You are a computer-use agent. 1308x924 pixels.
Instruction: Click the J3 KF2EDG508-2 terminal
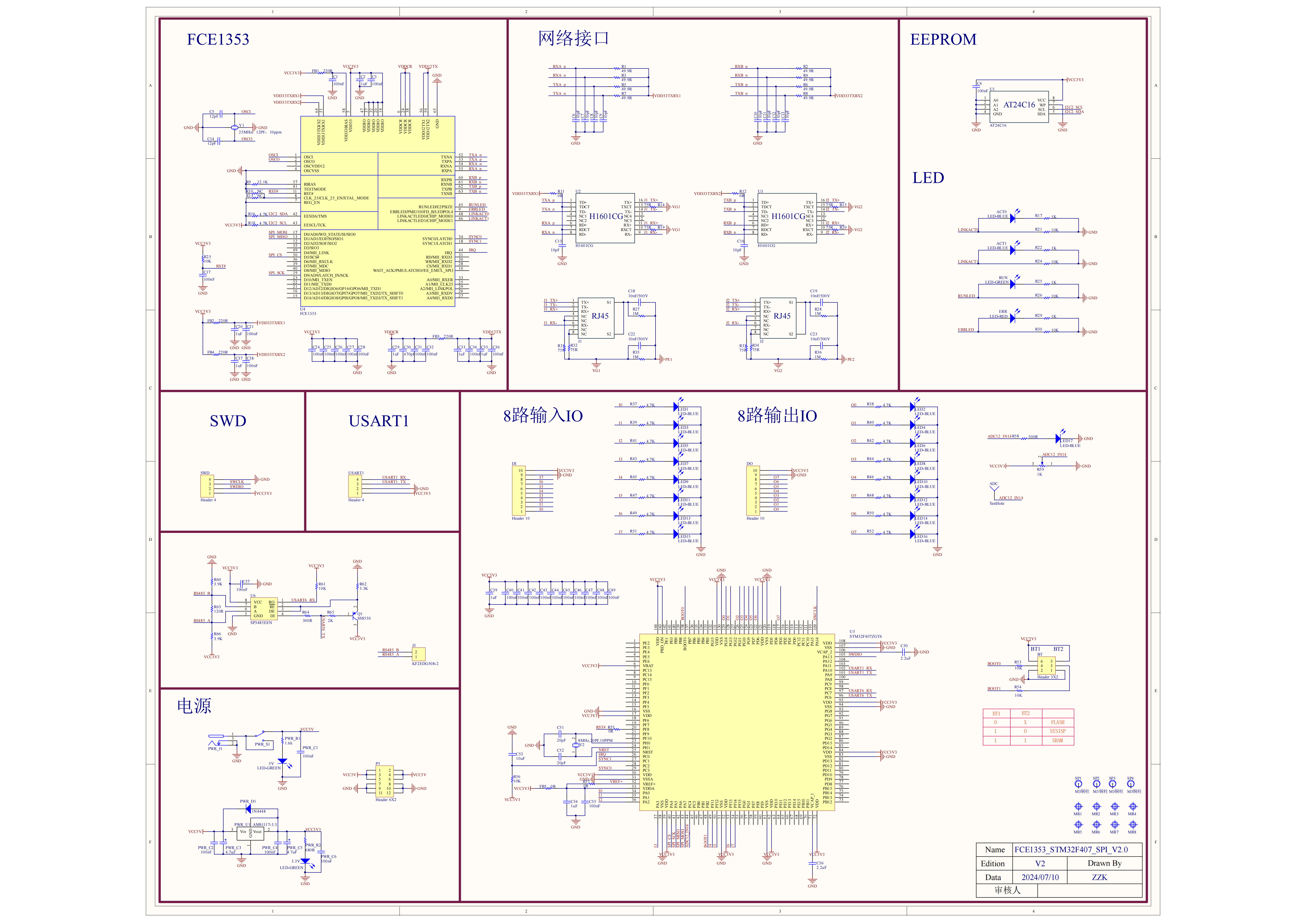click(x=419, y=654)
